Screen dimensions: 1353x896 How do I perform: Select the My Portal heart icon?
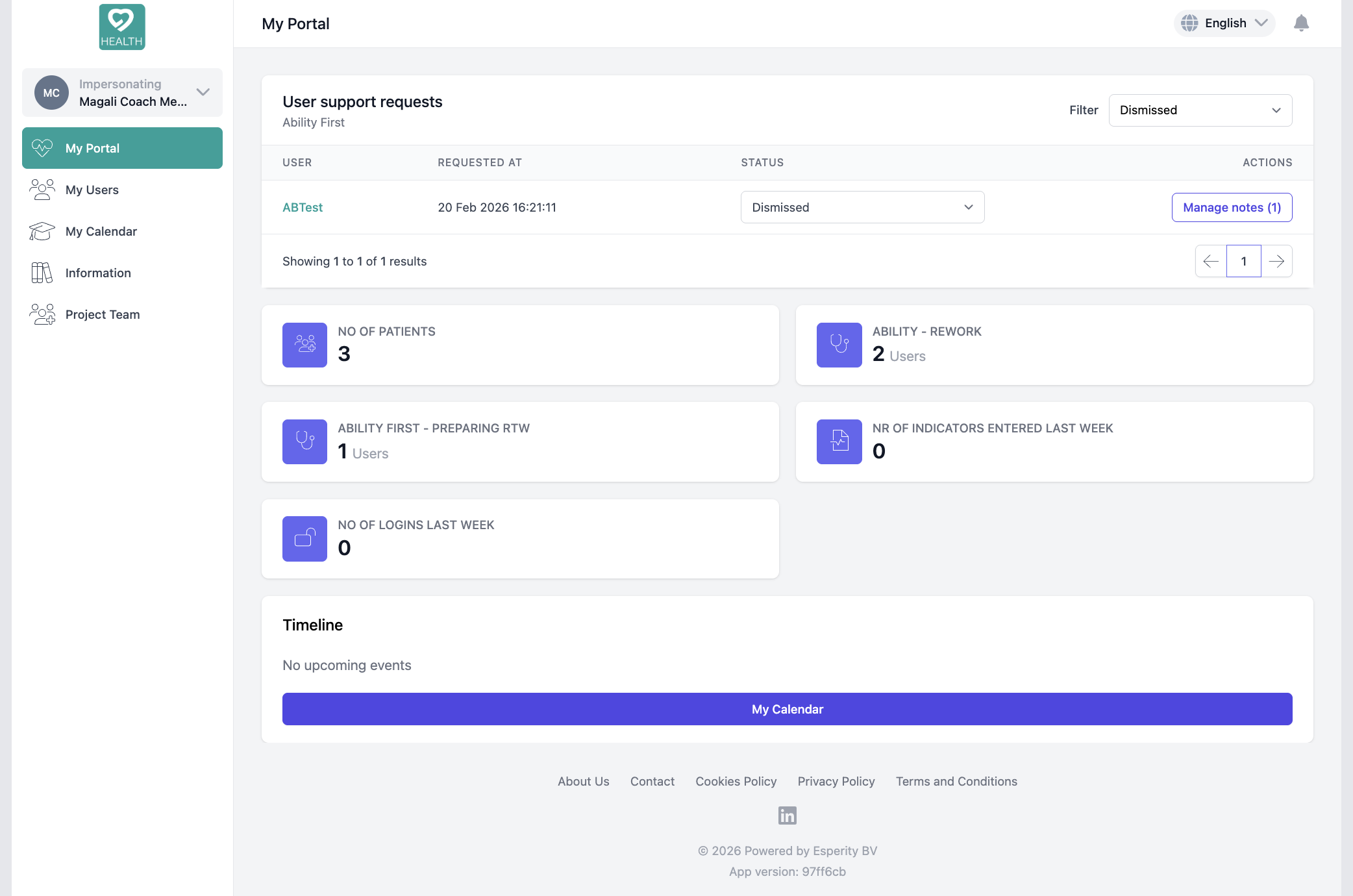(42, 147)
